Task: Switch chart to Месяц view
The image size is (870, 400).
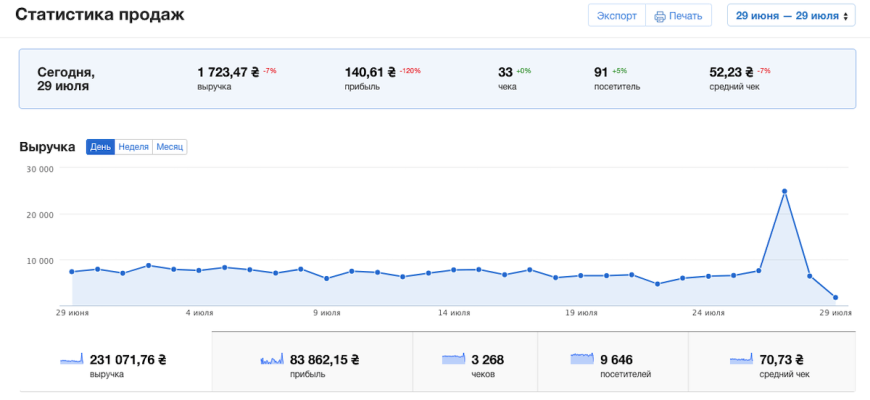Action: point(169,147)
